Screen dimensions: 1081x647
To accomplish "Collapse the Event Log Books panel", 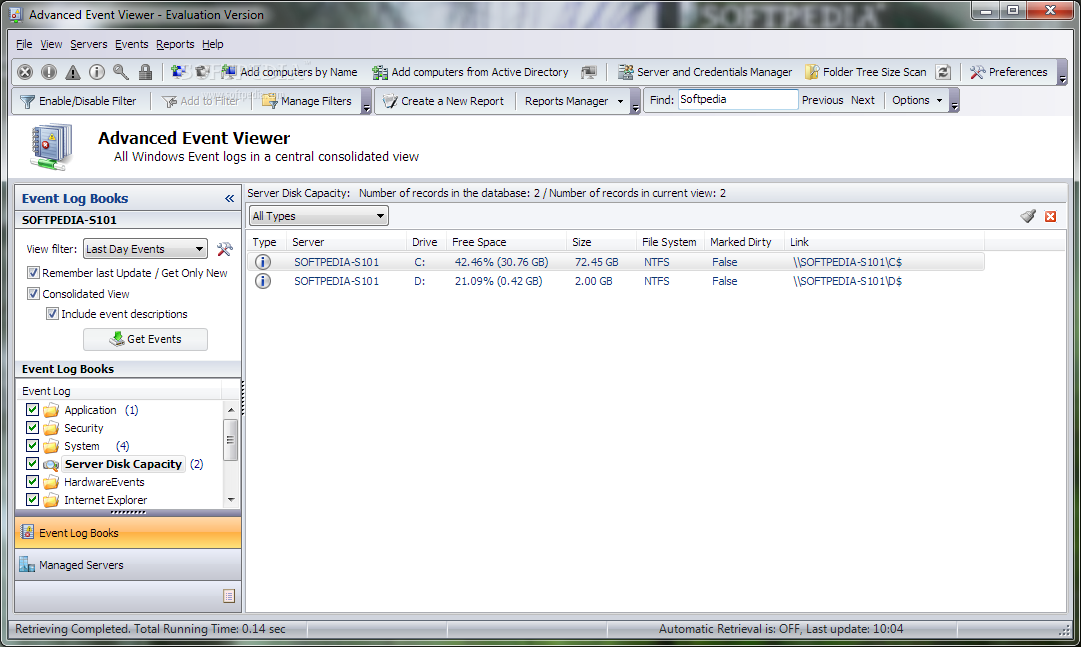I will [x=230, y=199].
